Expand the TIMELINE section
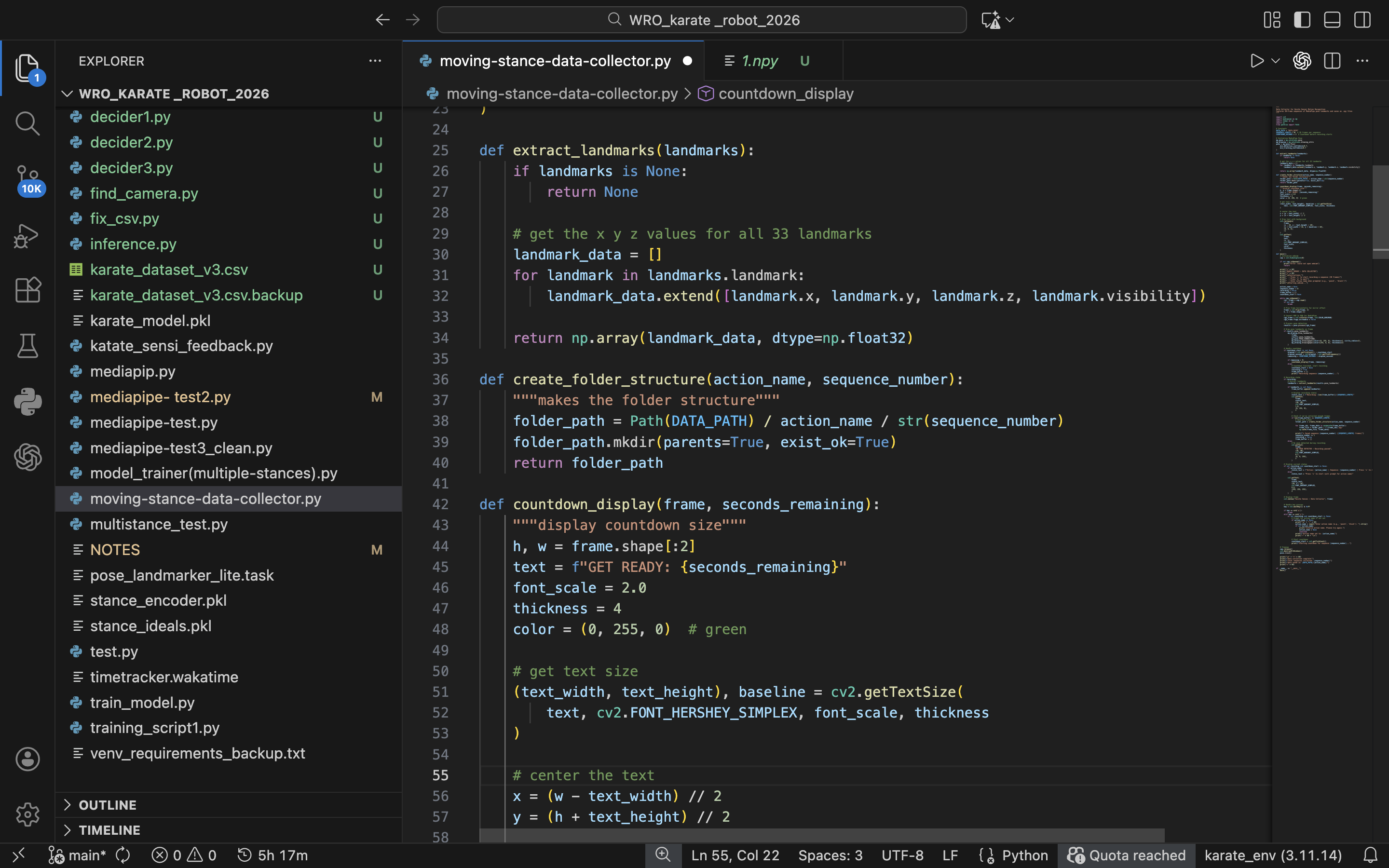This screenshot has width=1389, height=868. 109,830
